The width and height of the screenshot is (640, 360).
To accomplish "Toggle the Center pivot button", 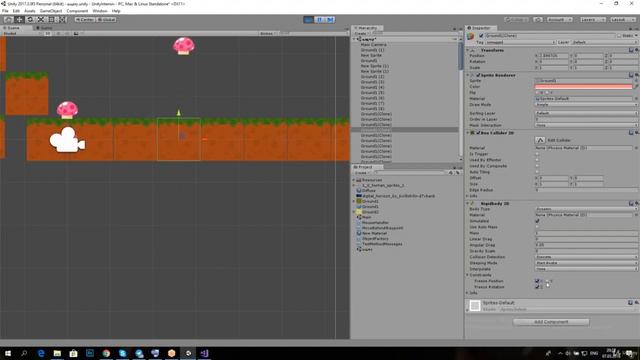I will [84, 20].
